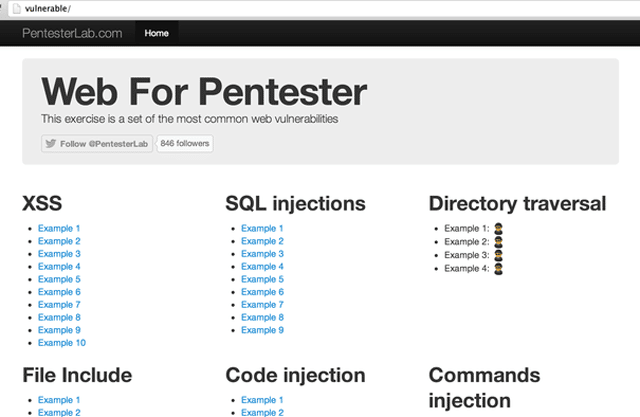Open XSS Example 9
Image resolution: width=640 pixels, height=417 pixels.
tap(59, 330)
